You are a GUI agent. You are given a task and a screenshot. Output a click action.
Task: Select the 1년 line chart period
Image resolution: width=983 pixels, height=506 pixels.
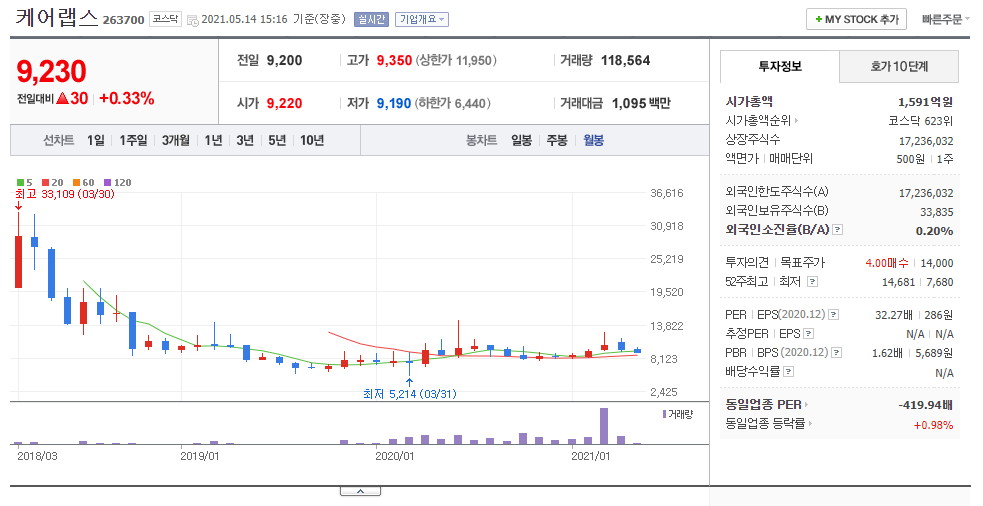[213, 140]
